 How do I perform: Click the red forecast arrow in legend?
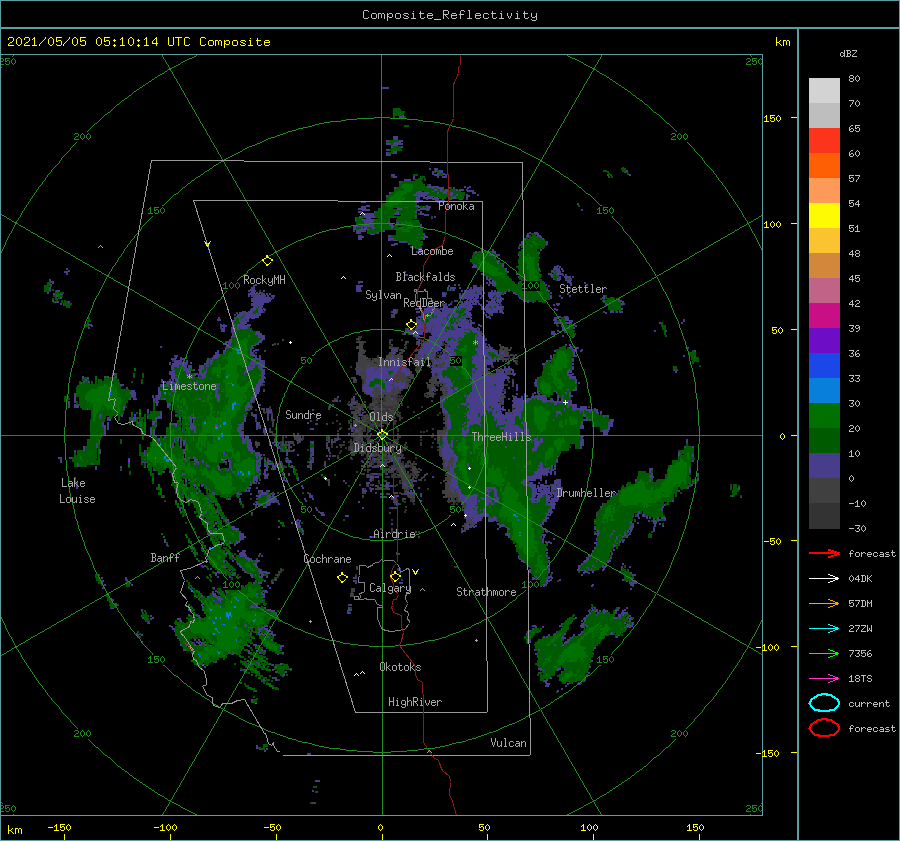pos(824,553)
